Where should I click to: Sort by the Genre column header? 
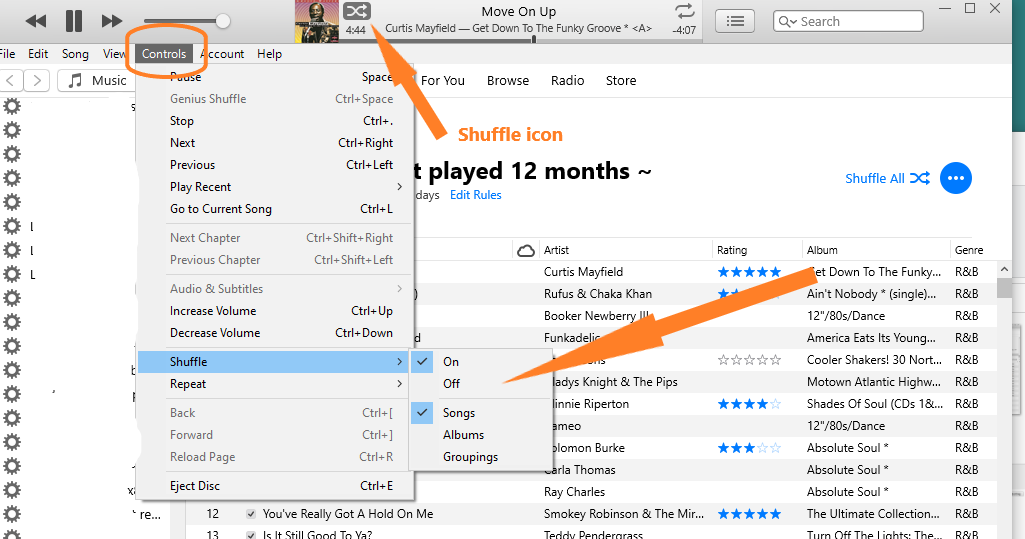pos(969,250)
